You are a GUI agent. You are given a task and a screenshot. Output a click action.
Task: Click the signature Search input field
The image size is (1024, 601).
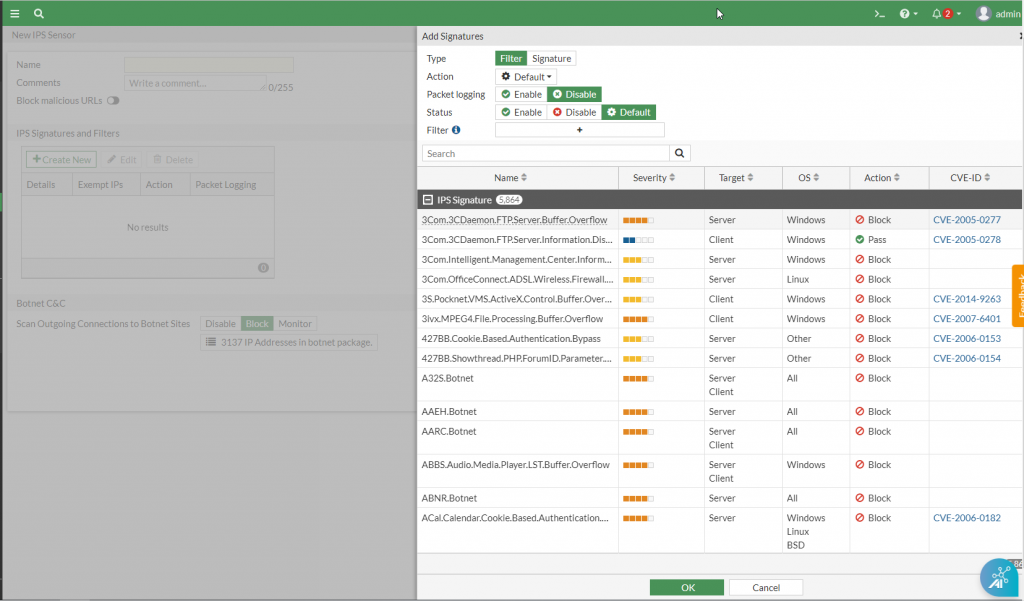545,154
